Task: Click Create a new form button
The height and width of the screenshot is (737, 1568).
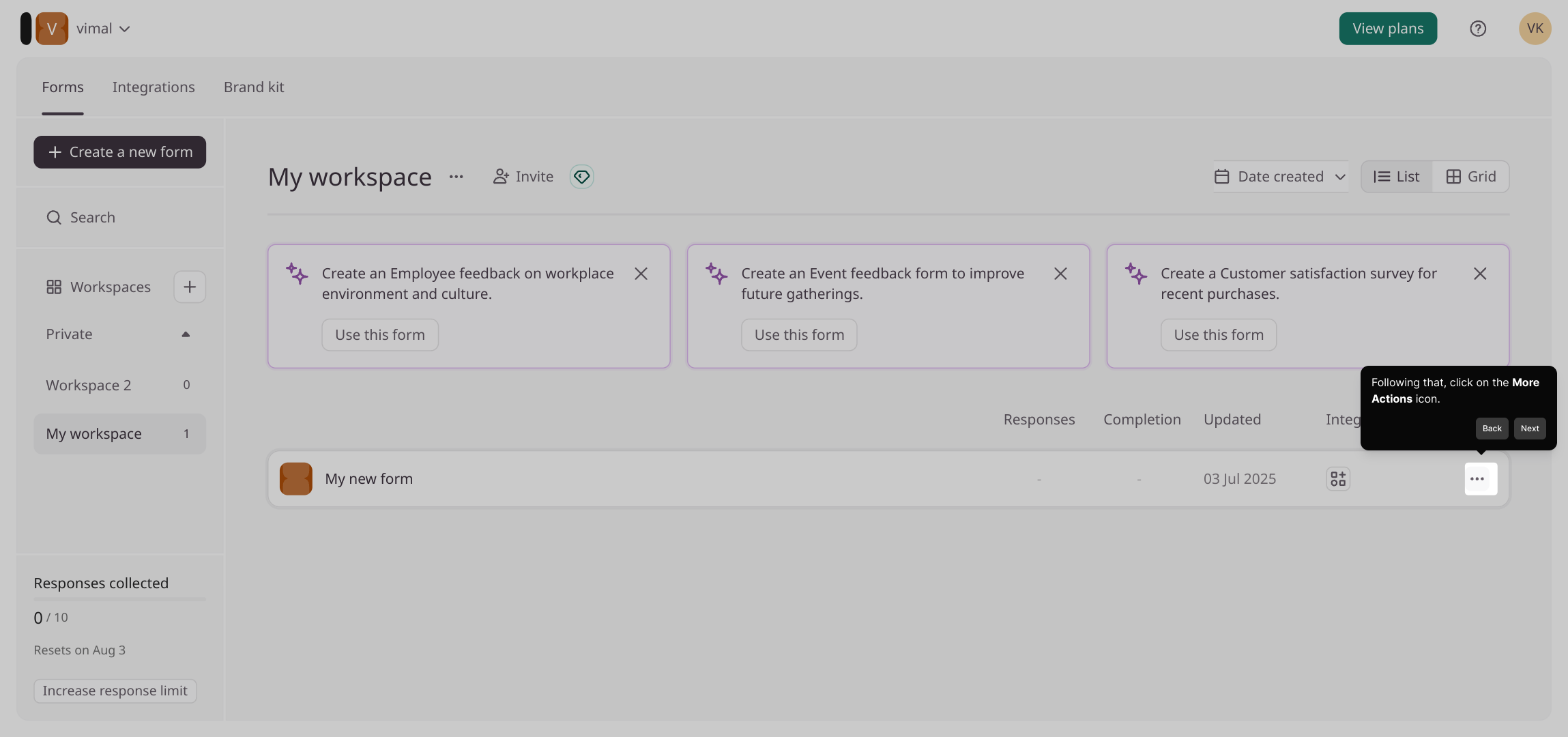Action: 119,152
